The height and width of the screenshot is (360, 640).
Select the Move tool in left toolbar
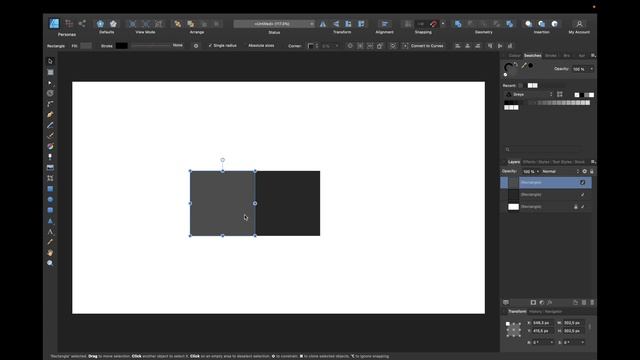51,61
